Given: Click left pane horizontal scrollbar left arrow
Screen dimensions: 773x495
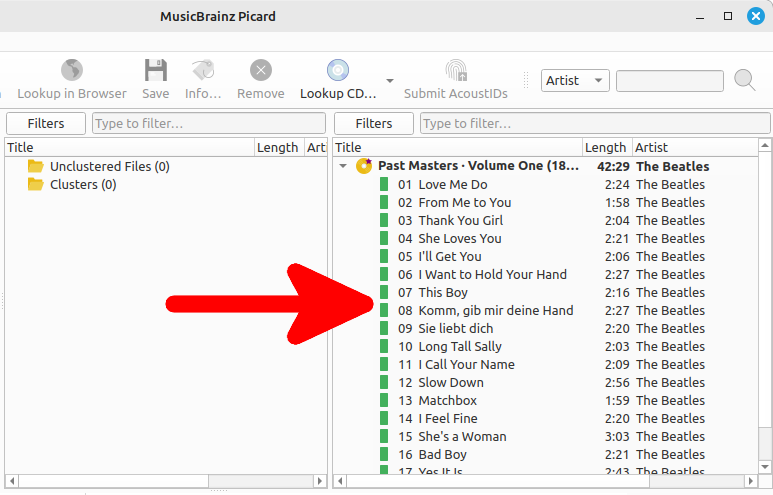Looking at the screenshot, I should coord(12,481).
